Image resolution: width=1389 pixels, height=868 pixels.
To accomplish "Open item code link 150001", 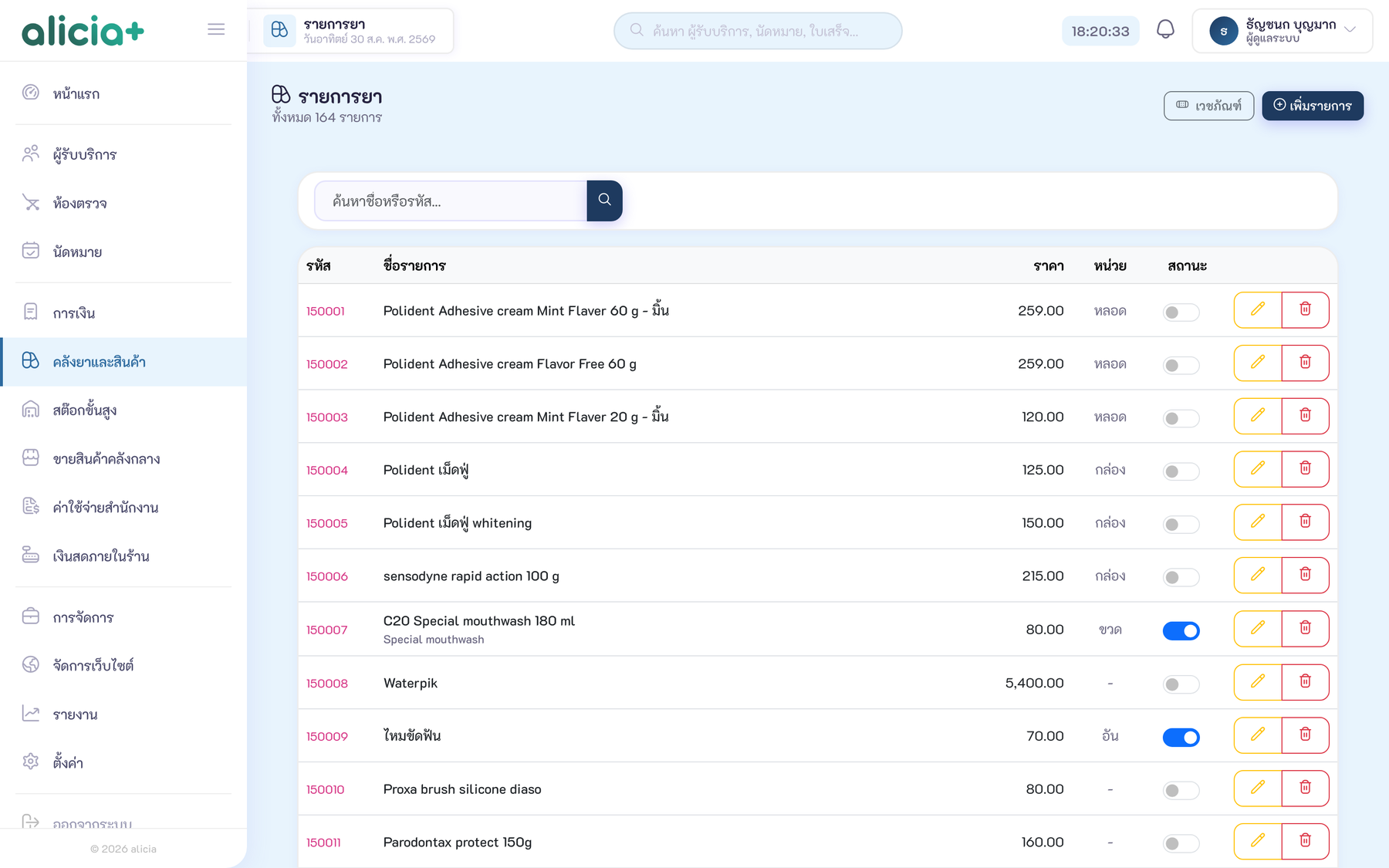I will (326, 311).
